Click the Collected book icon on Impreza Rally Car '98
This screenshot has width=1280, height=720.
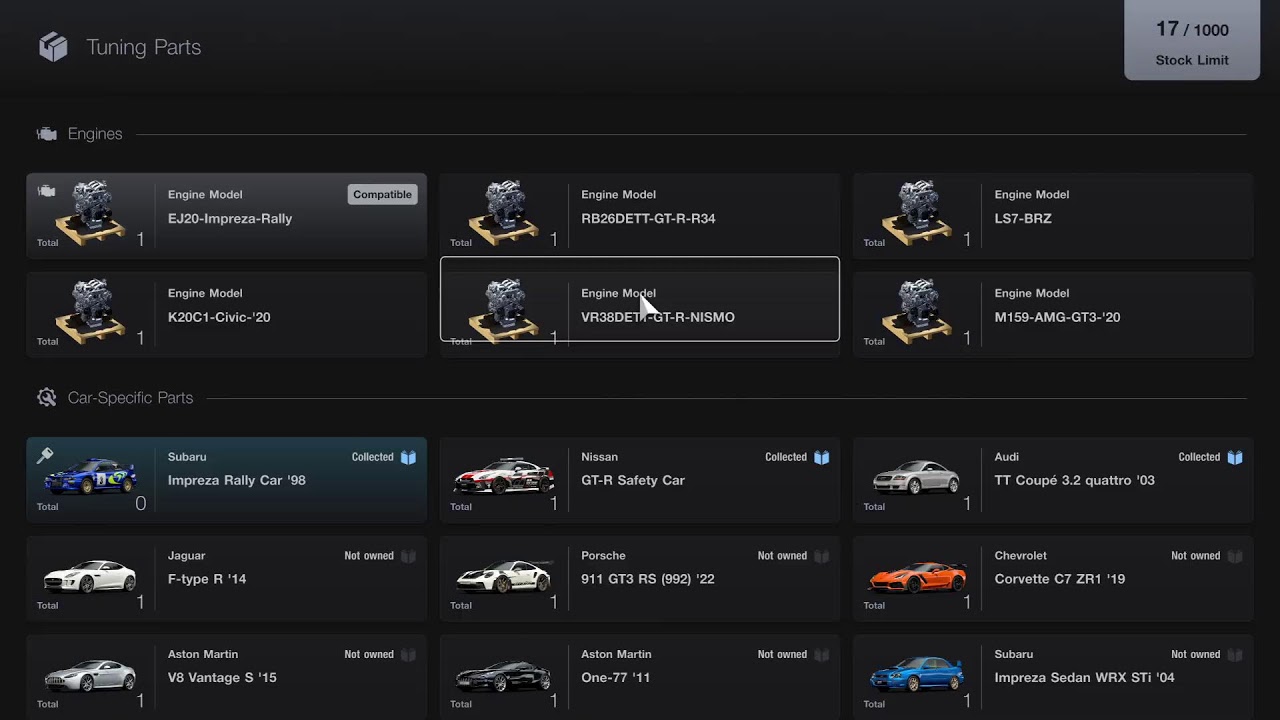(408, 457)
